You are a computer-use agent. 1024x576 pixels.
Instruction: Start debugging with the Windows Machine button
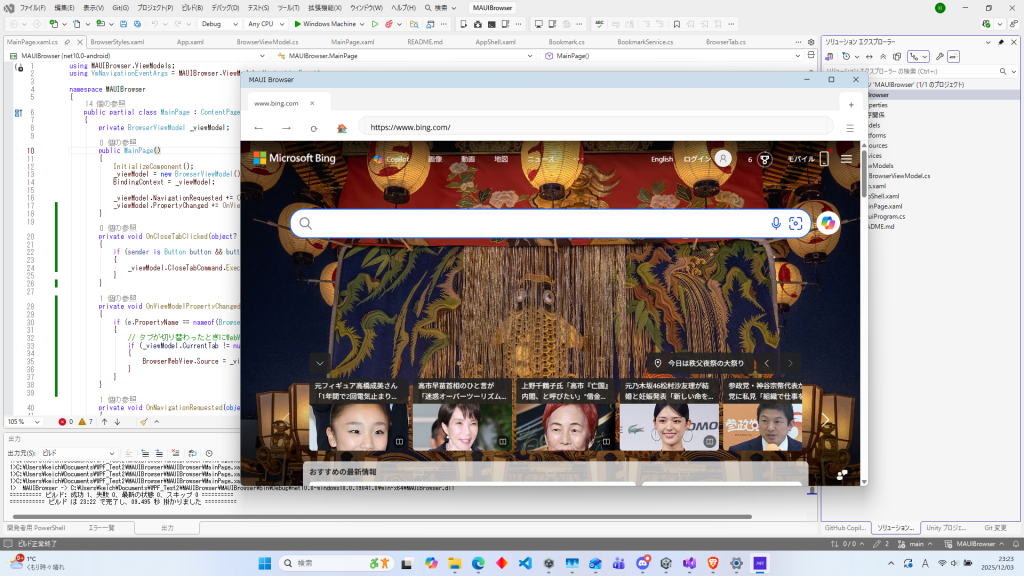tap(324, 23)
